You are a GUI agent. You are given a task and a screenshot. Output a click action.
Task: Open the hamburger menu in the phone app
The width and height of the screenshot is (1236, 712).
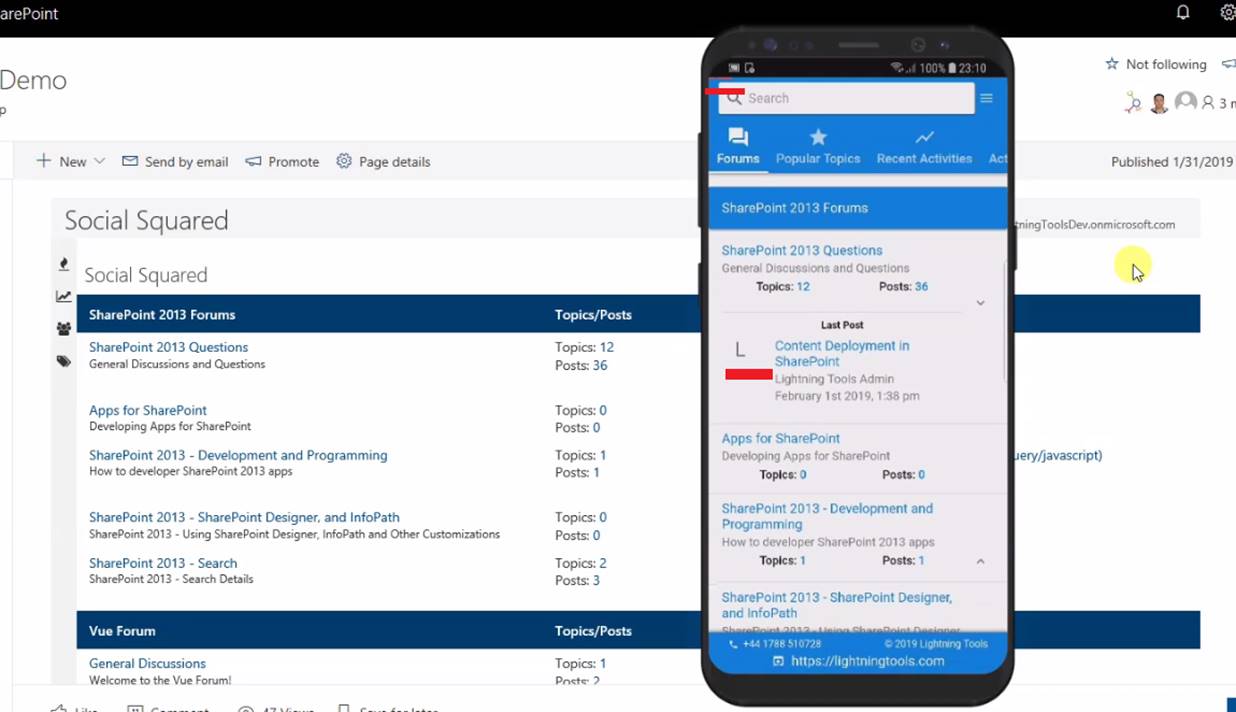tap(986, 98)
